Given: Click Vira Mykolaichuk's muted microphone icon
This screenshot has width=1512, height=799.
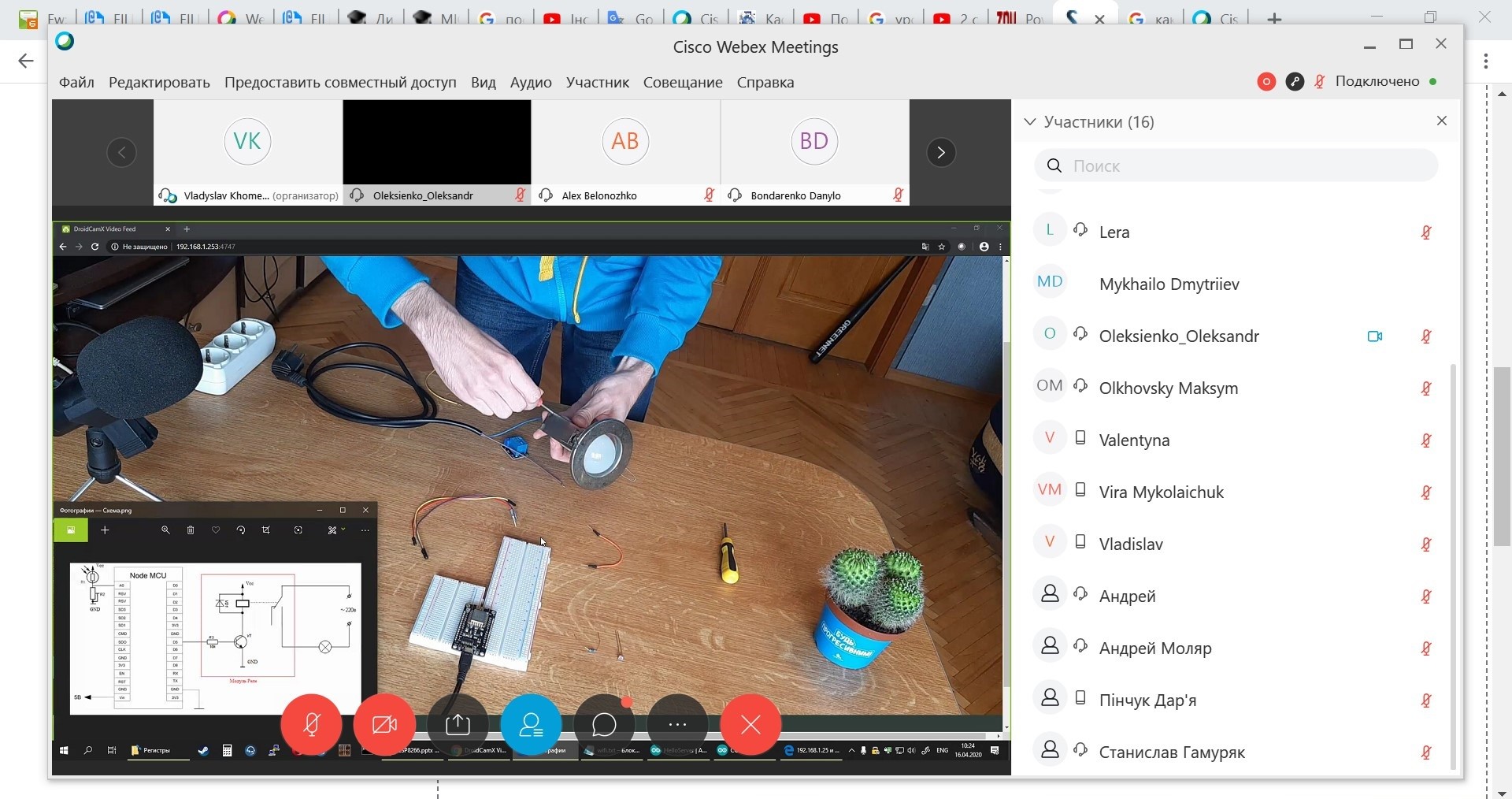Looking at the screenshot, I should click(1426, 492).
